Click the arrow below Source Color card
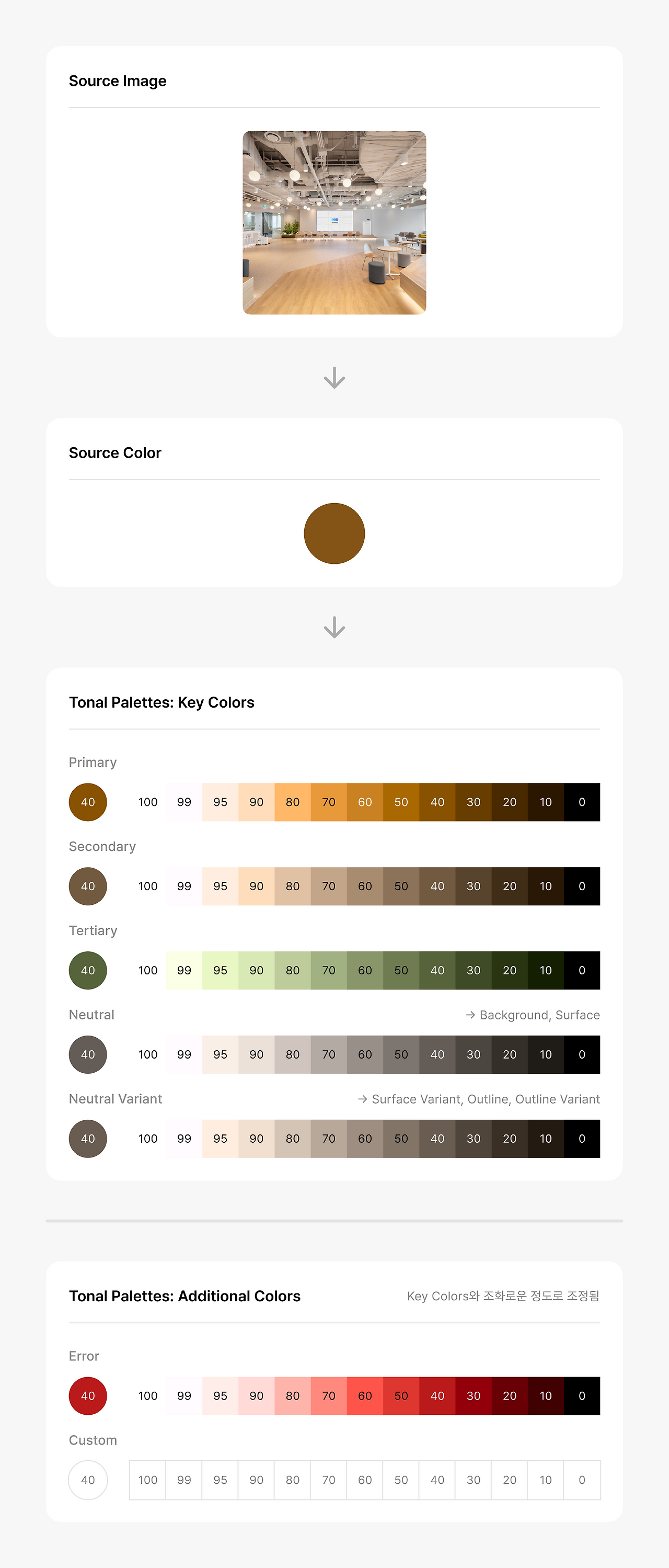The height and width of the screenshot is (1568, 669). tap(334, 627)
